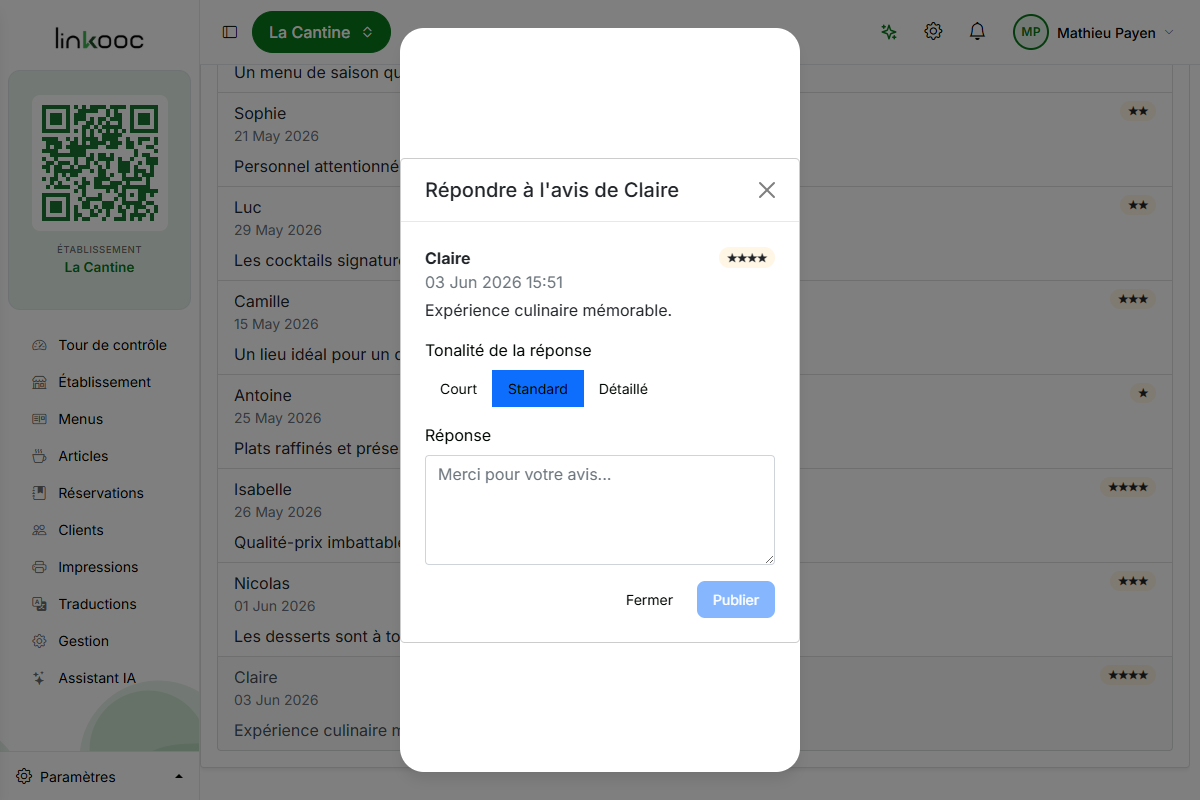Open Assistant IA in the sidebar
The height and width of the screenshot is (800, 1200).
click(99, 678)
